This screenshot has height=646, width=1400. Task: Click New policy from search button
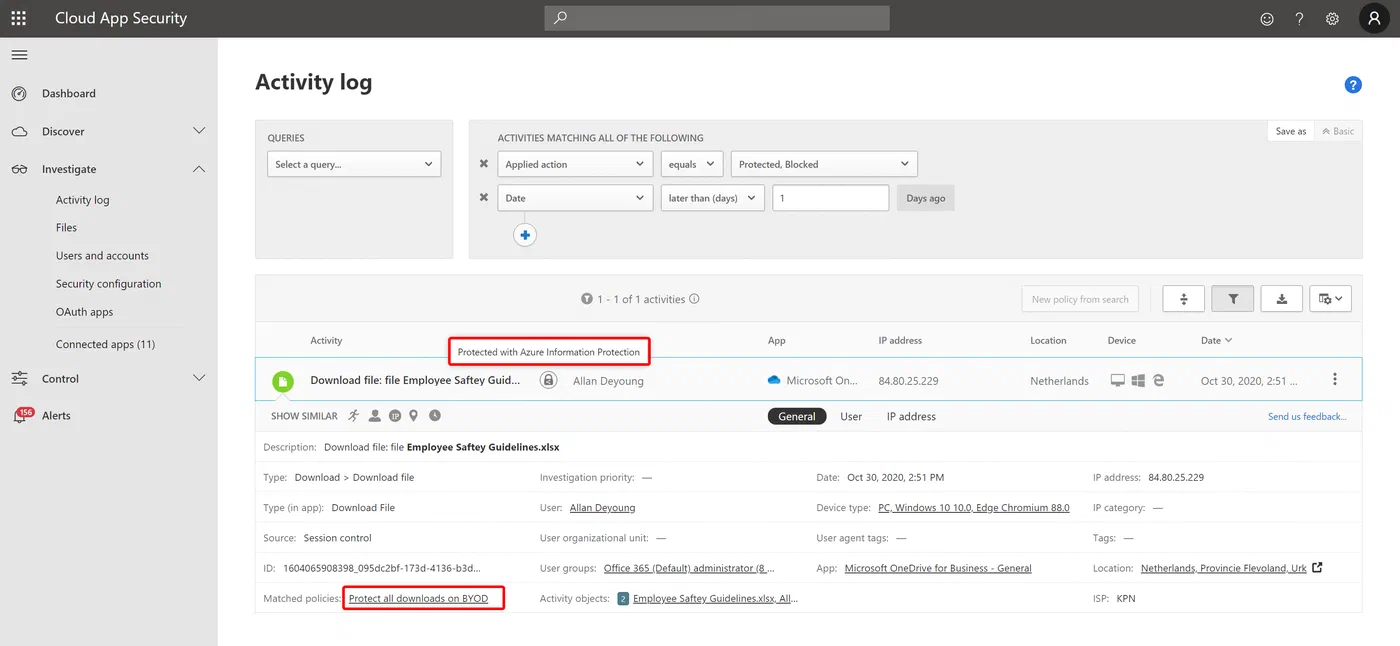1080,299
